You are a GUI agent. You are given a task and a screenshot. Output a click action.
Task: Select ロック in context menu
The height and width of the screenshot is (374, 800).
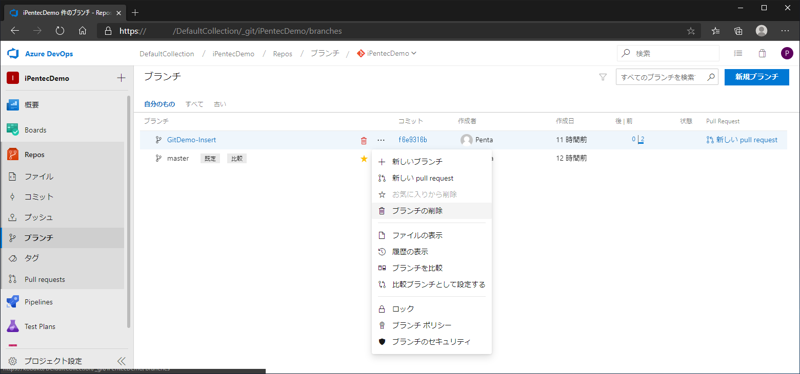coord(432,309)
